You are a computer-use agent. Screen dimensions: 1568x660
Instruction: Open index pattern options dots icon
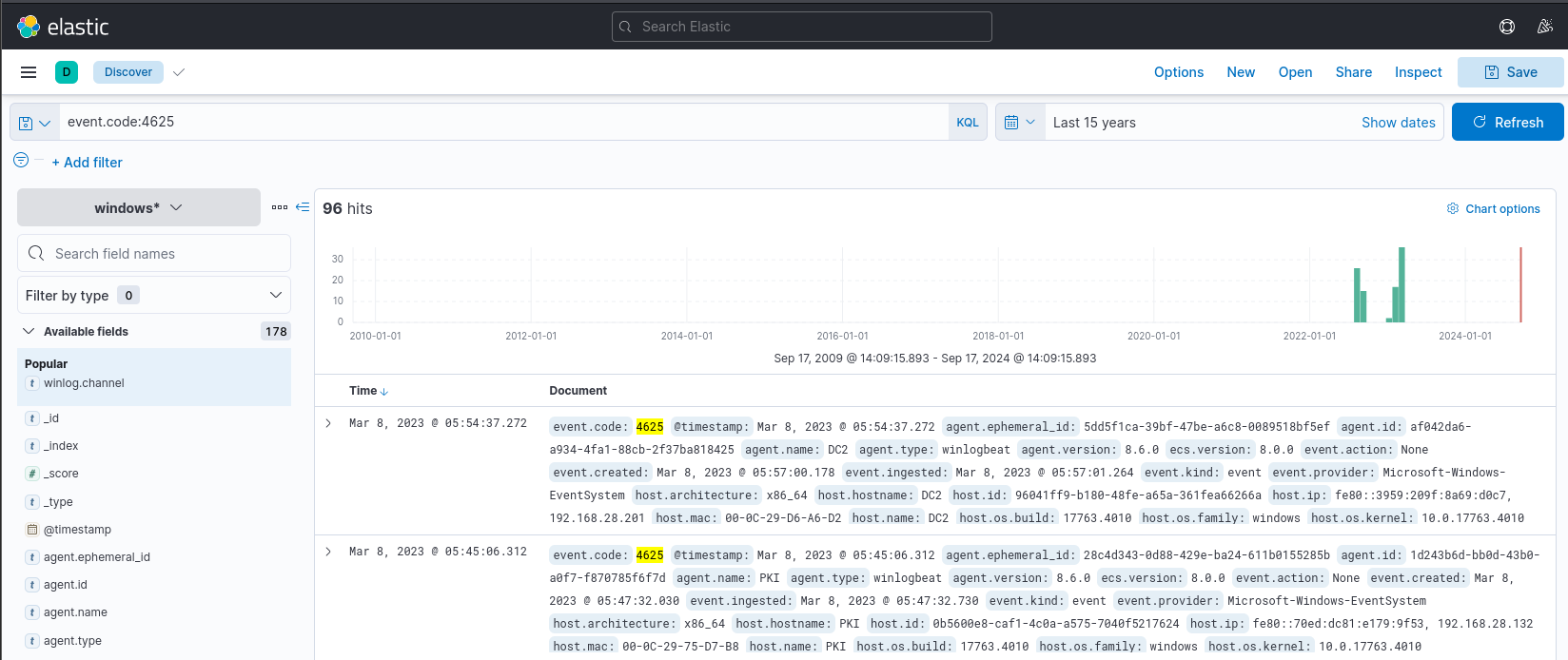pos(280,207)
